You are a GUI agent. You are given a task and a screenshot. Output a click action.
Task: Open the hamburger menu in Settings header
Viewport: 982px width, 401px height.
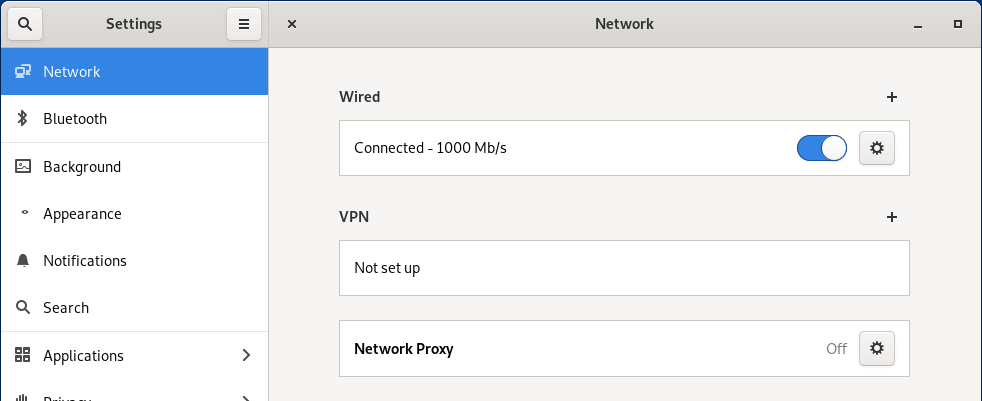coord(243,24)
